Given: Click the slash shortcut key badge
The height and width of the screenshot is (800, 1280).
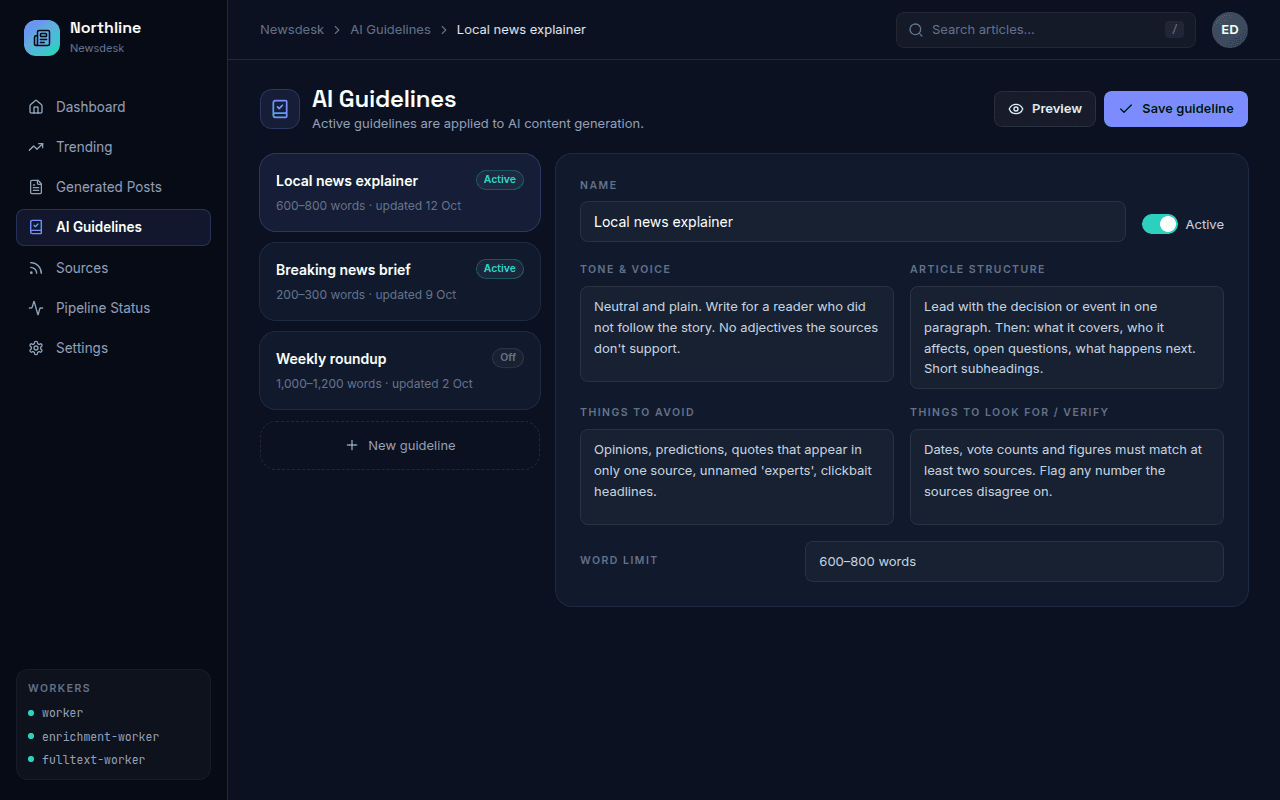Looking at the screenshot, I should click(1174, 30).
